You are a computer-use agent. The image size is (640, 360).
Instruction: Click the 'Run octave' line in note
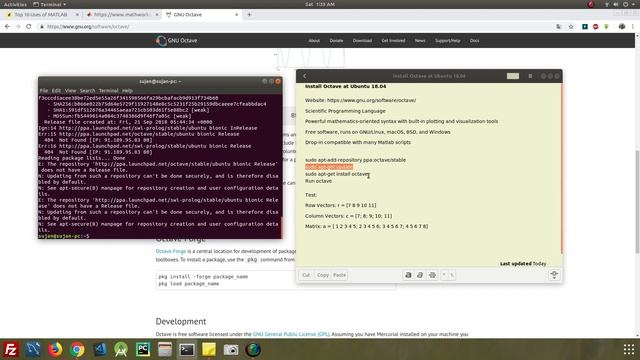318,181
